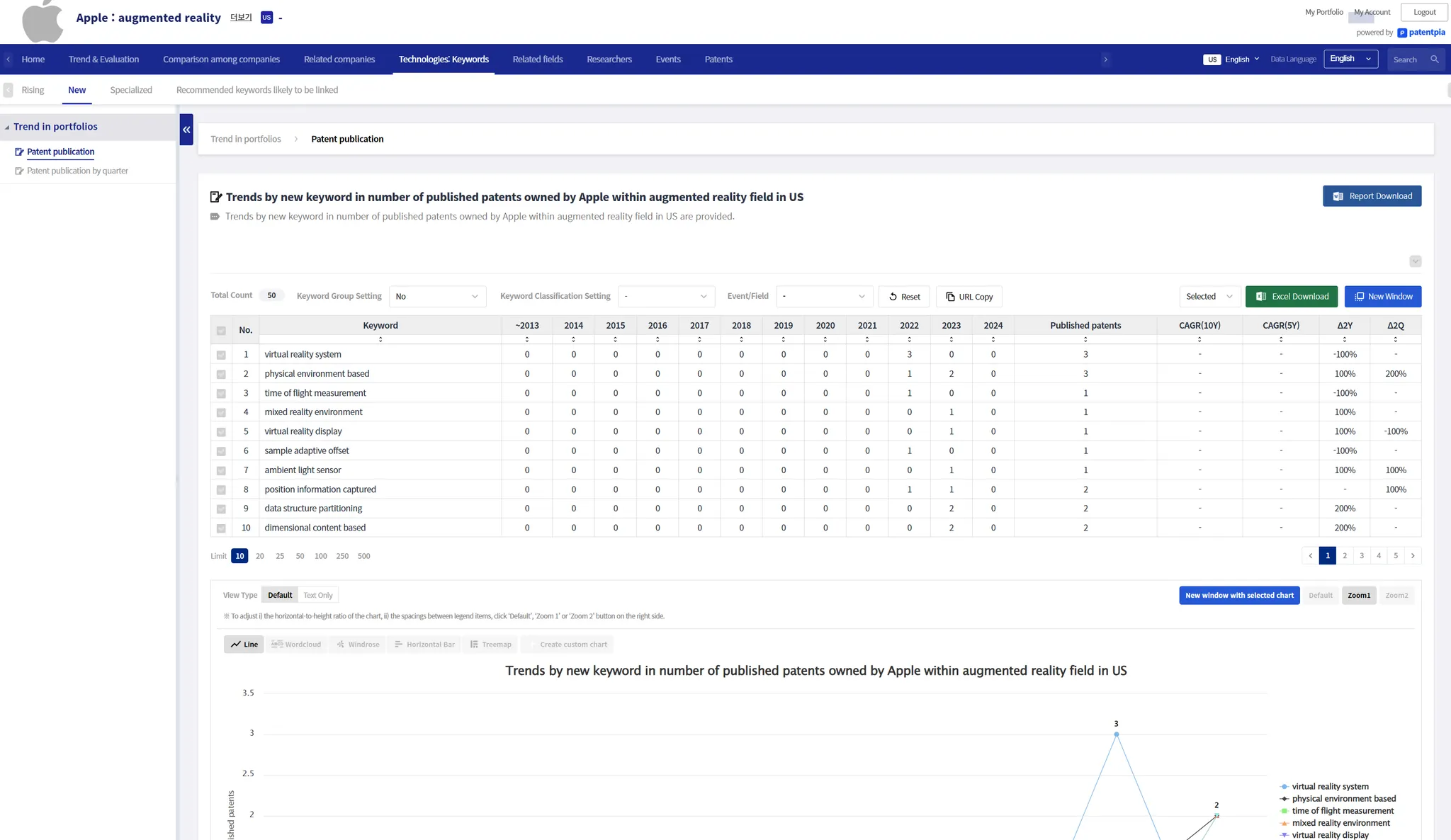
Task: Open Keyword Group Setting dropdown
Action: (437, 297)
